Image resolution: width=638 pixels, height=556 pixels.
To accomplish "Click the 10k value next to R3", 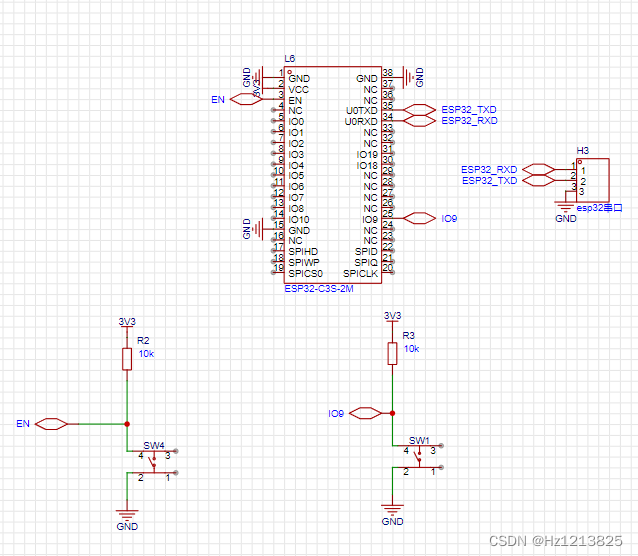I will [x=411, y=348].
